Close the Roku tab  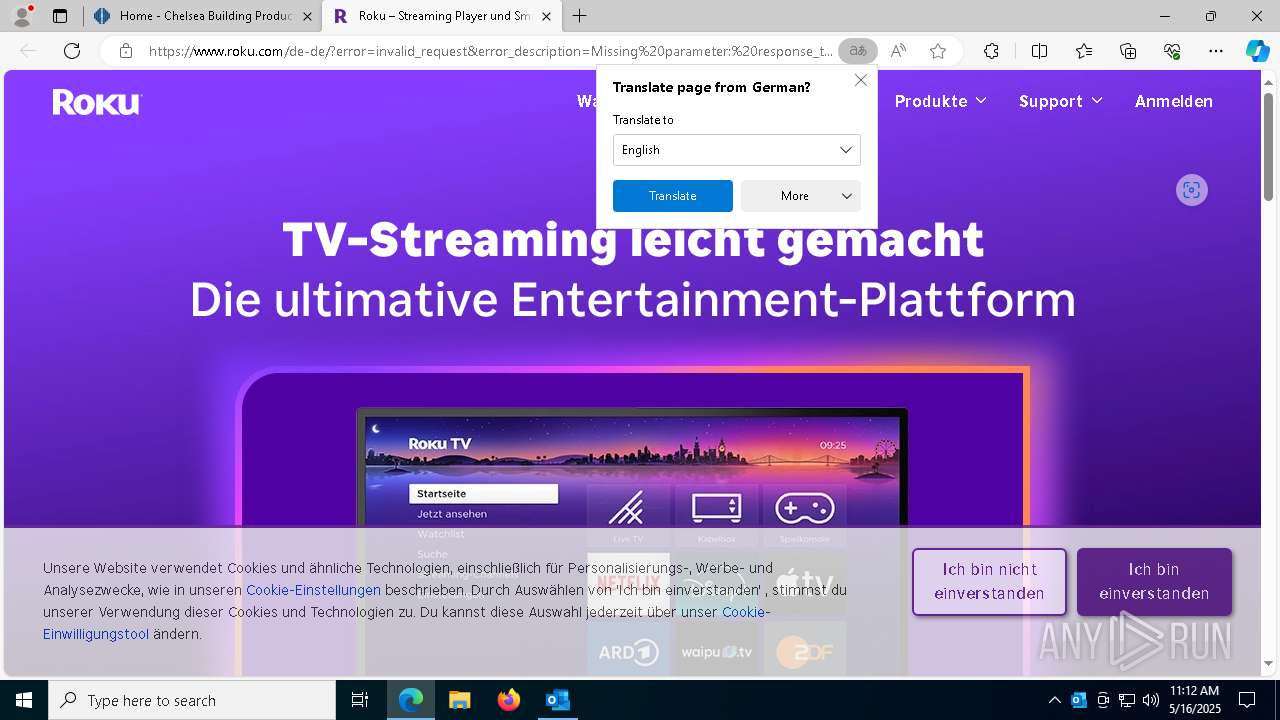coord(545,16)
